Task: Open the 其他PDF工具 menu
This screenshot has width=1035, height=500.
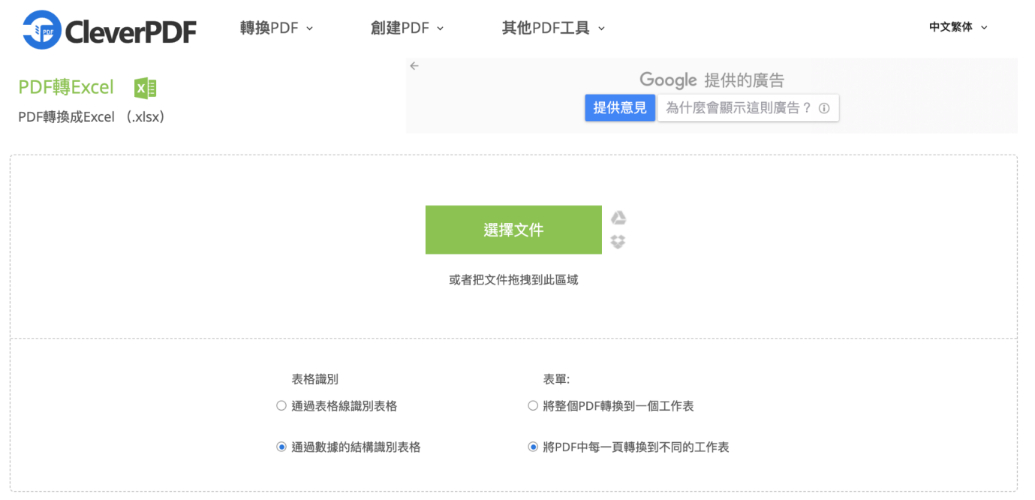Action: click(553, 28)
